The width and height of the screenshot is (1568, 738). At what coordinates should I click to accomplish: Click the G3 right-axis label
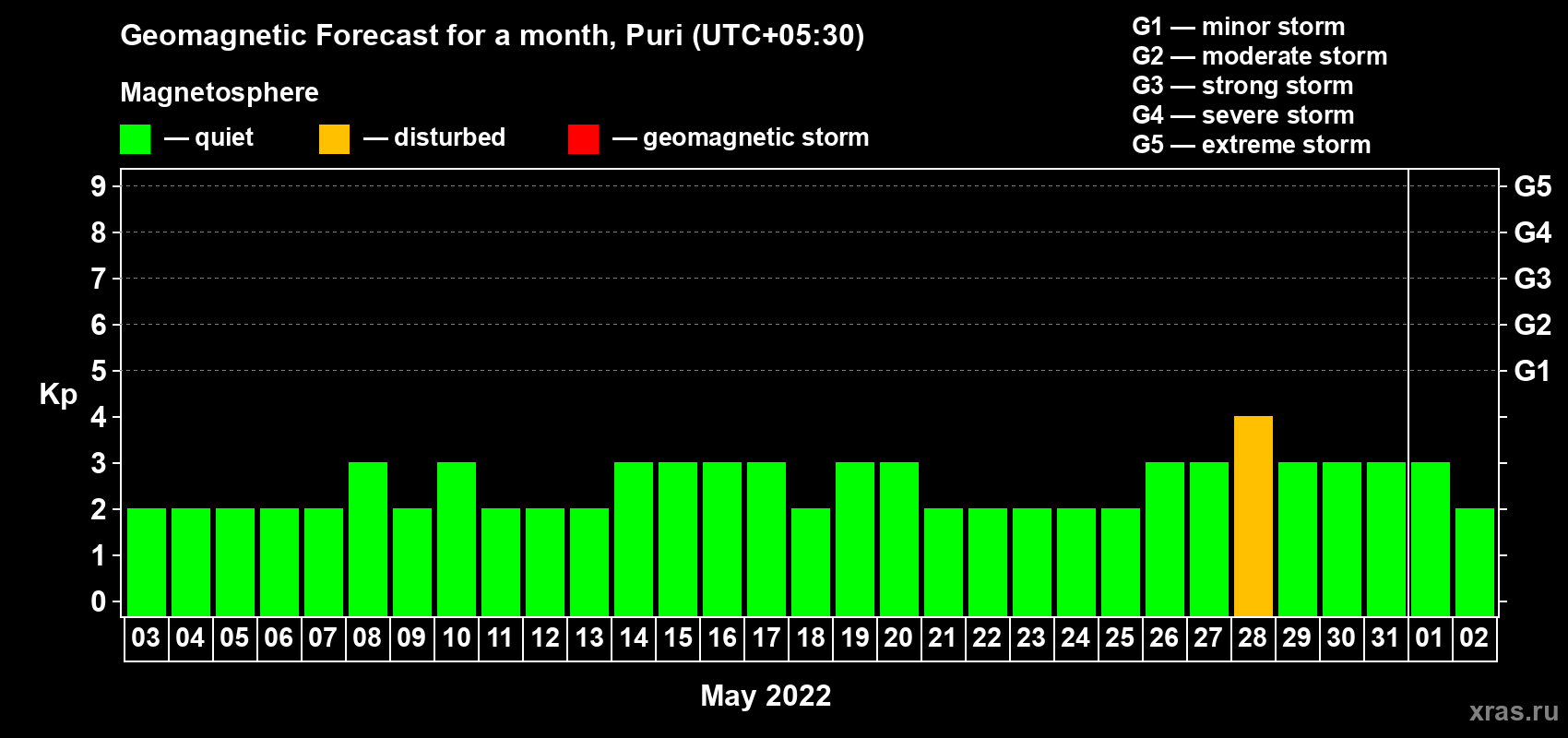click(1533, 279)
